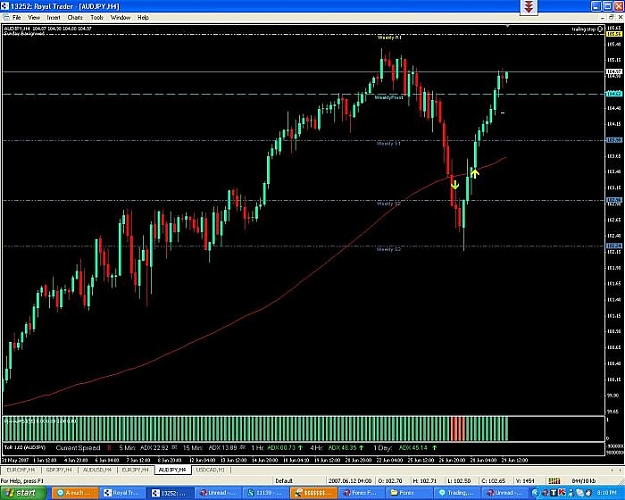Switch to the EURCHF,H4 chart tab

pyautogui.click(x=21, y=470)
